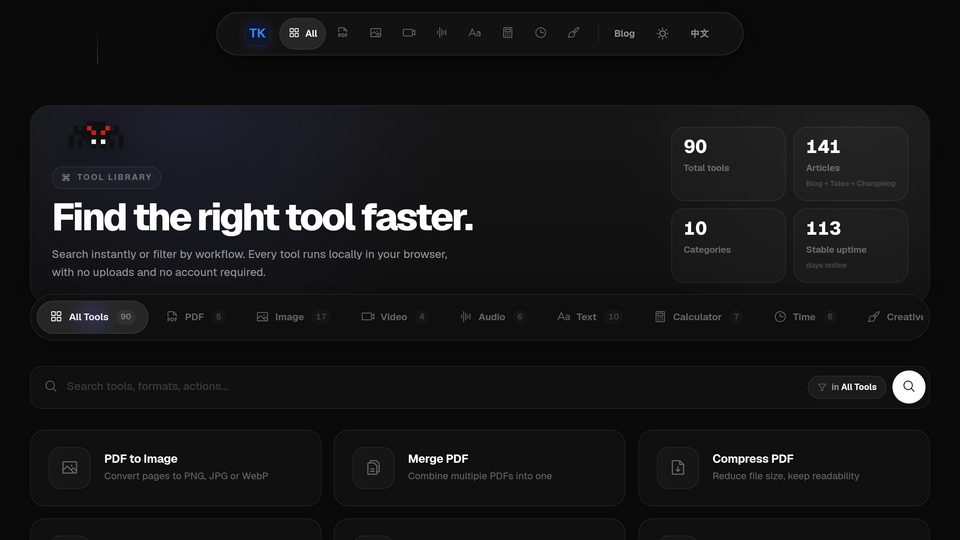Open Video tools icon in top nav
The image size is (960, 540).
pyautogui.click(x=409, y=33)
